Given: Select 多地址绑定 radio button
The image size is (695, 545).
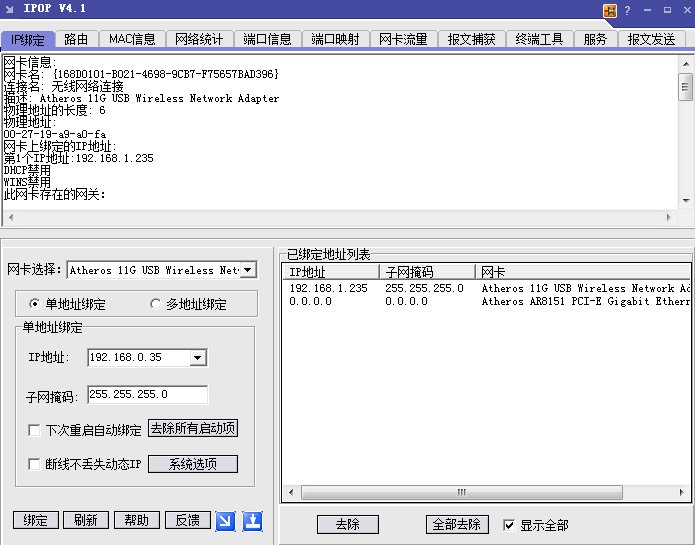Looking at the screenshot, I should click(x=155, y=304).
